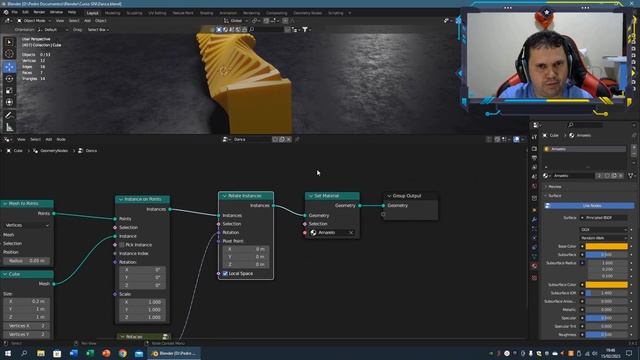640x360 pixels.
Task: Click the Use Nodes button
Action: click(591, 206)
